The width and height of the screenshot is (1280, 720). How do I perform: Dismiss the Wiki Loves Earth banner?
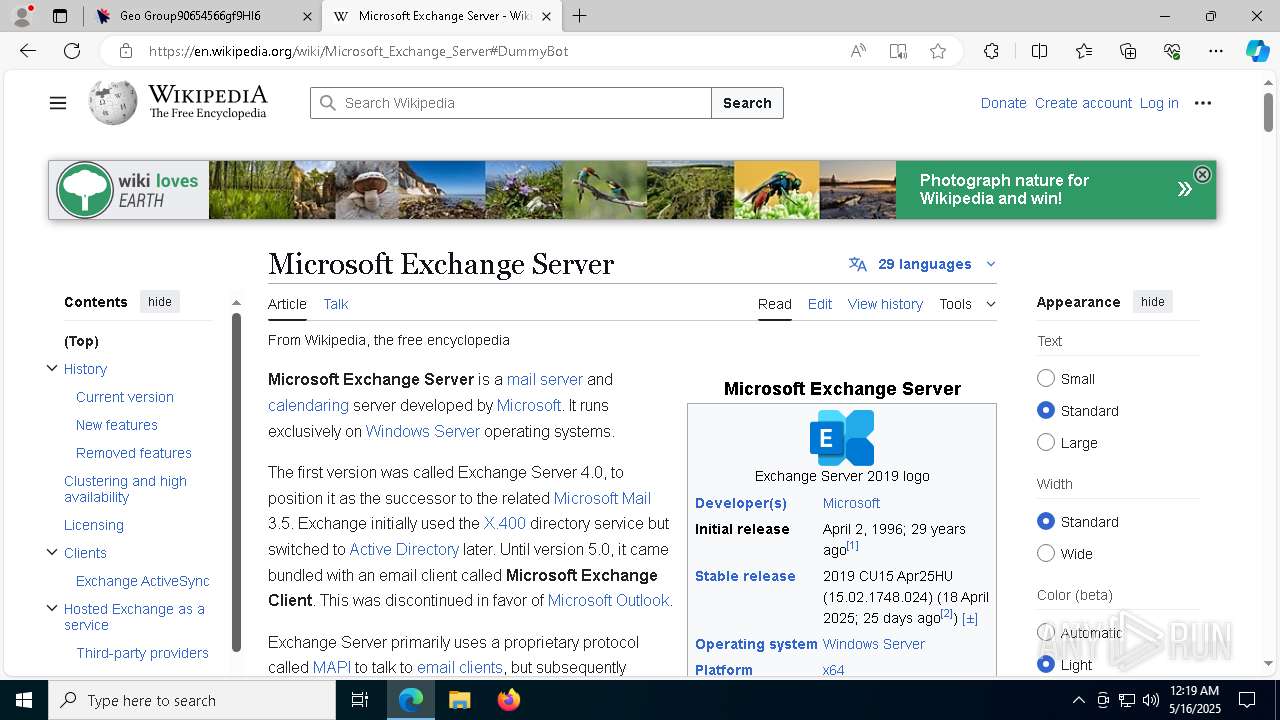click(x=1203, y=174)
